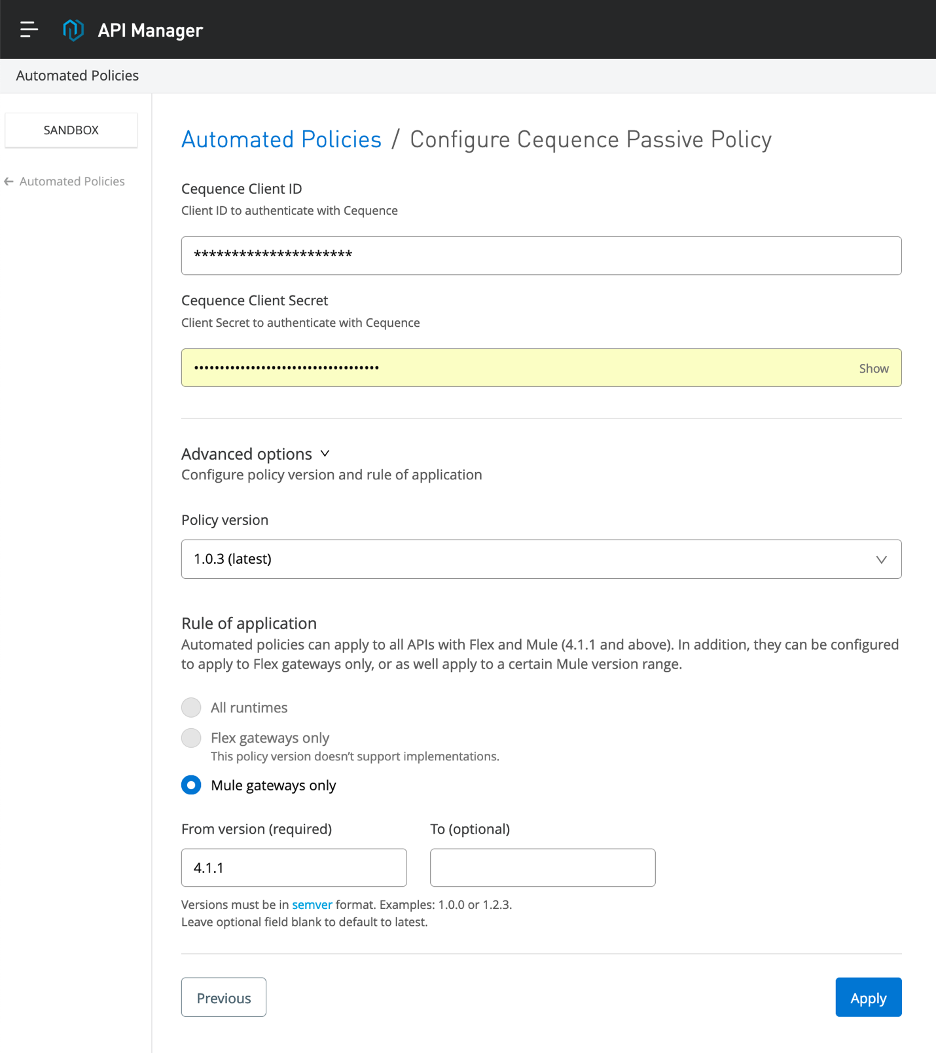936x1054 pixels.
Task: Open the Automated Policies breadcrumb link
Action: [281, 139]
